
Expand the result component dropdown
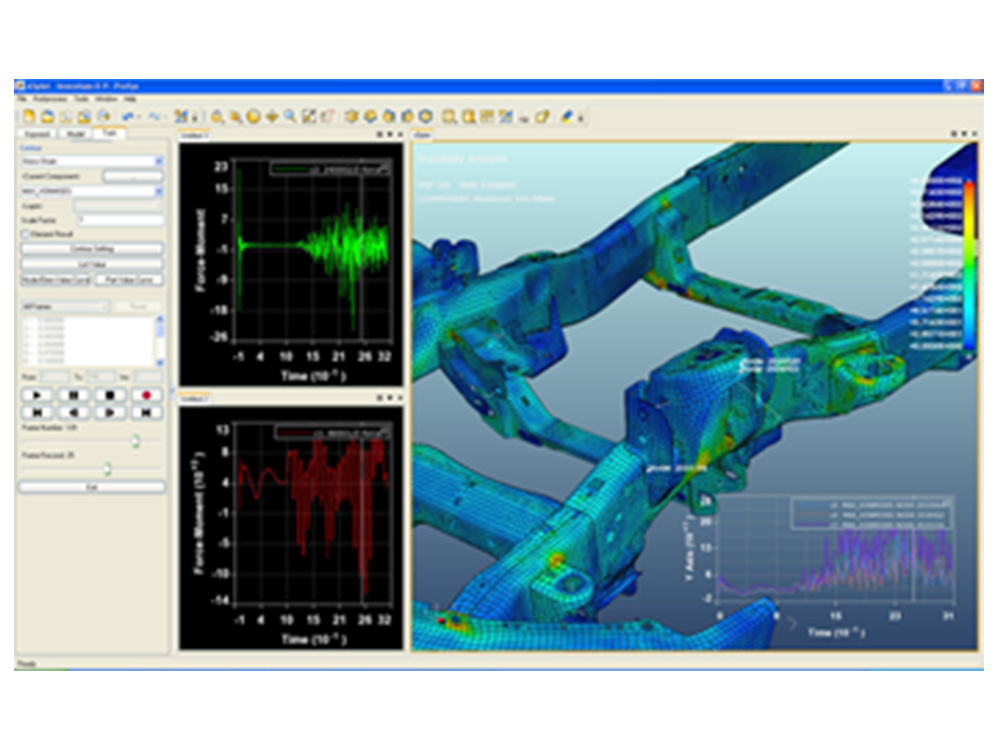tap(159, 190)
